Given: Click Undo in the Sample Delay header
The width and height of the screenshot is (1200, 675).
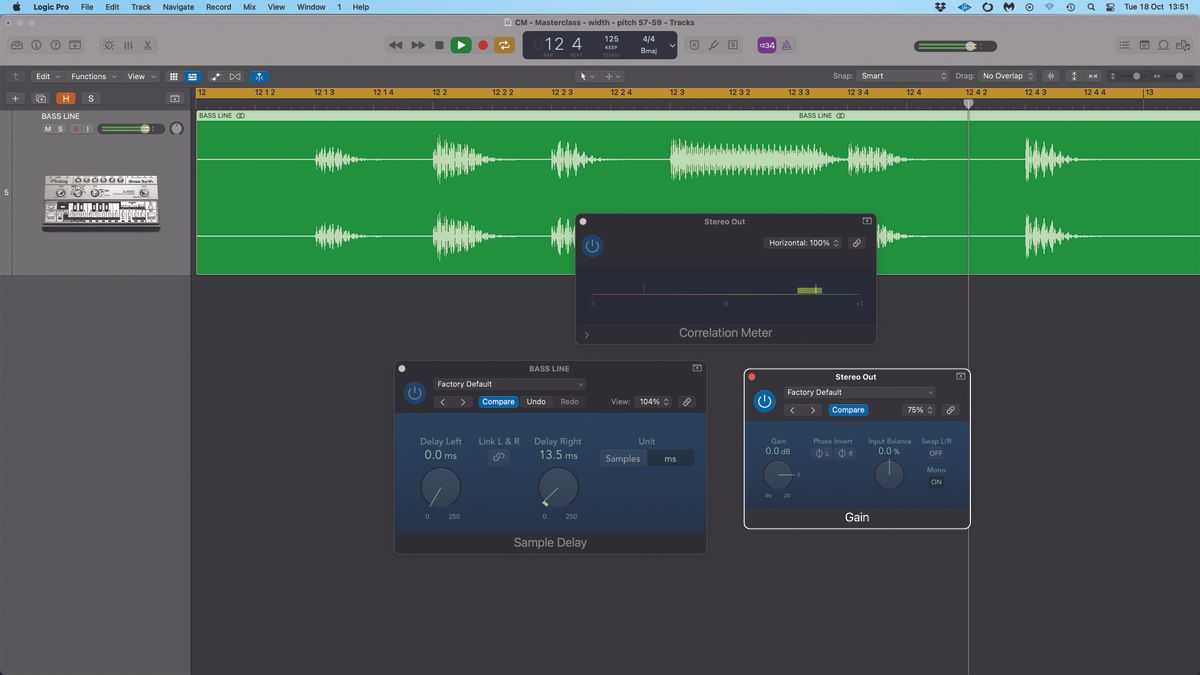Looking at the screenshot, I should click(536, 401).
